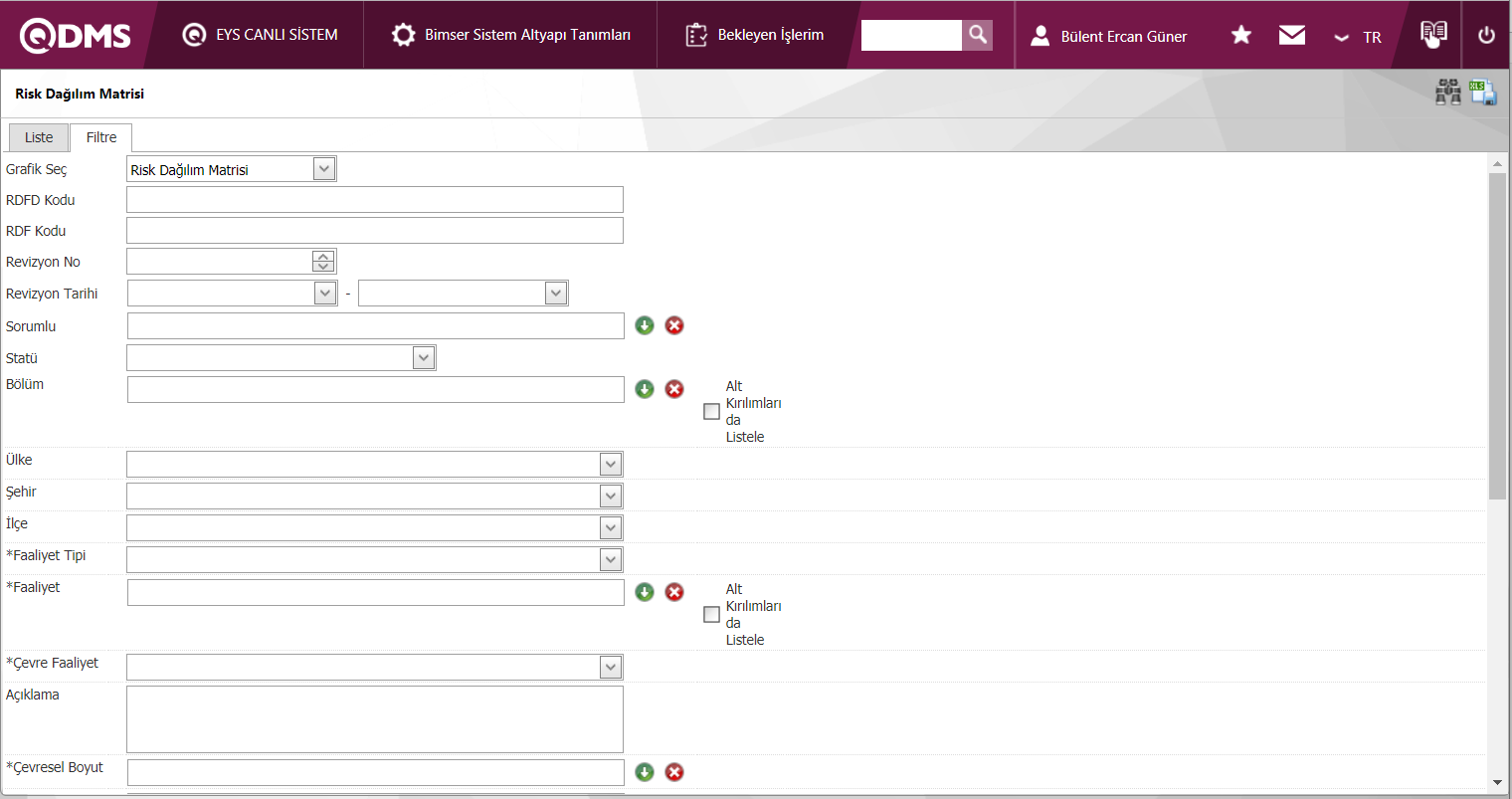This screenshot has height=799, width=1512.
Task: Open Revizyon Tarihi start date dropdown
Action: tap(325, 293)
